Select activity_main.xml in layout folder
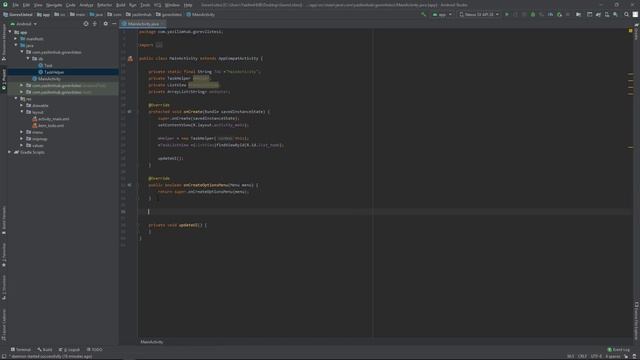Screen dimensions: 640x360 pyautogui.click(x=51, y=119)
